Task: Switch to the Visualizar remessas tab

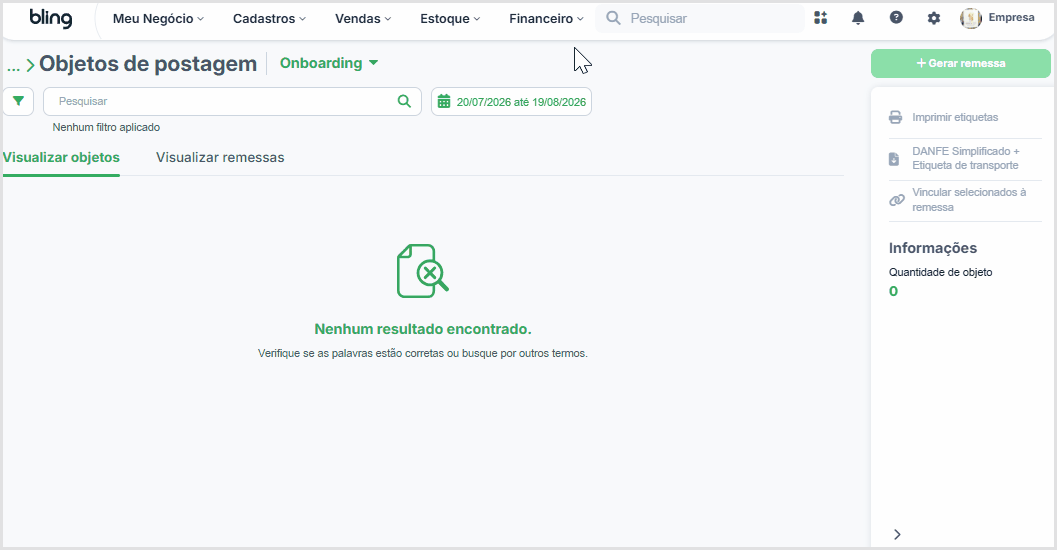Action: click(x=220, y=158)
